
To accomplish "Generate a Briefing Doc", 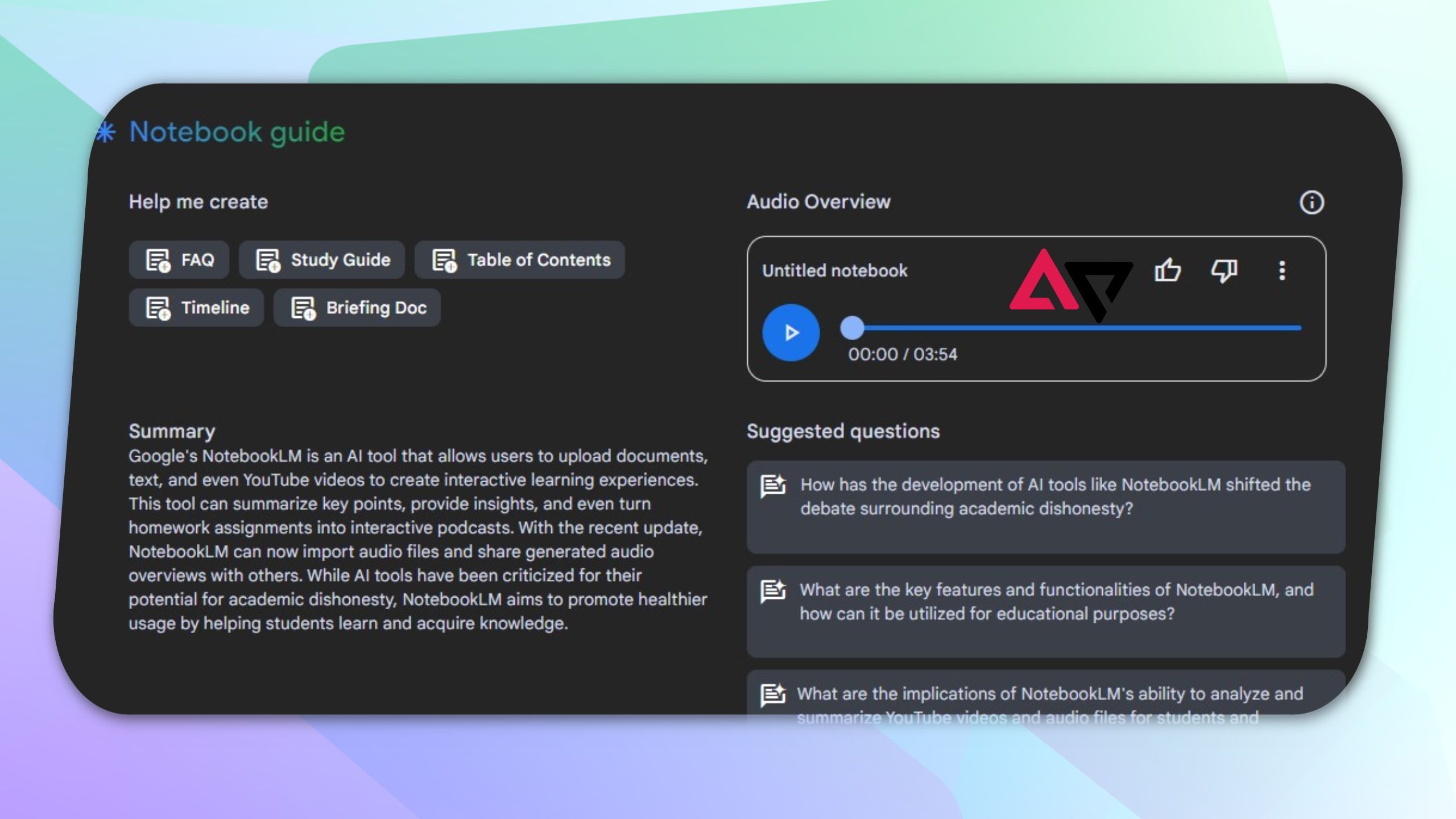I will tap(357, 308).
